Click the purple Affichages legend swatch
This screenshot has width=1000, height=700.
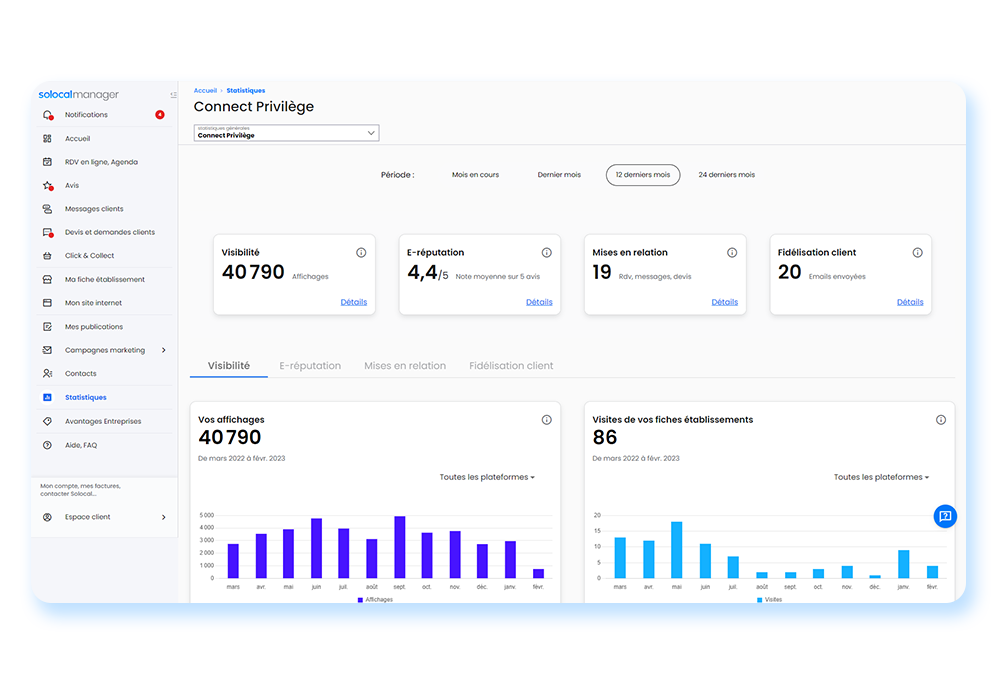(x=360, y=600)
